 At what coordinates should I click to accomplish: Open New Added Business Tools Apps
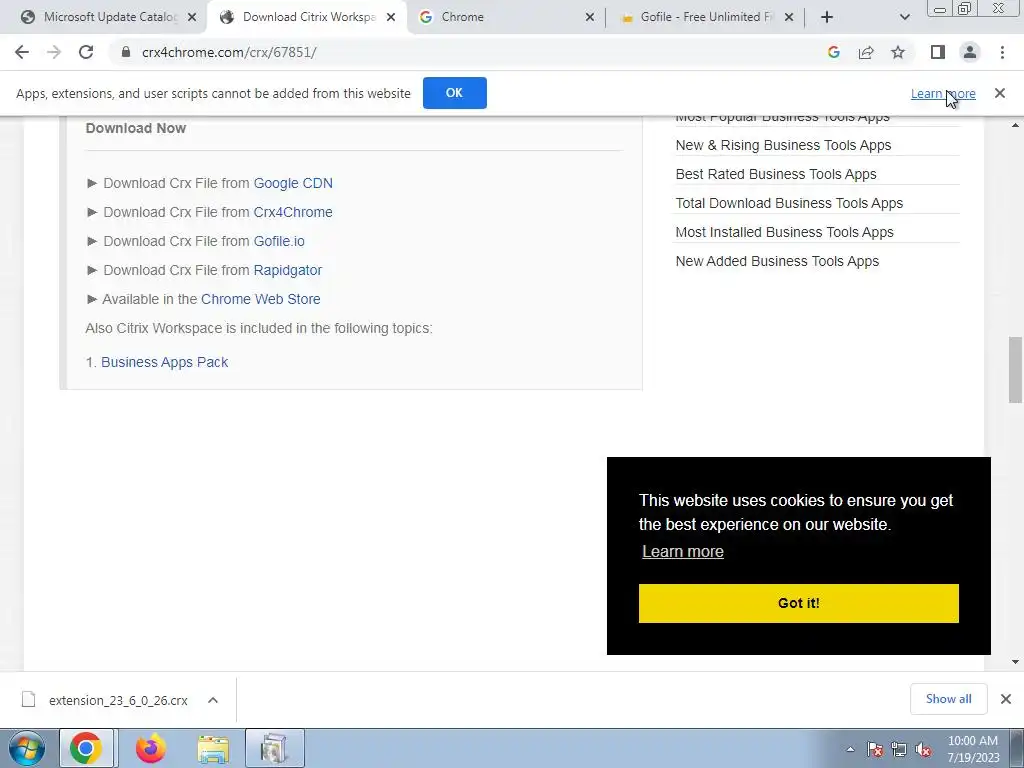777,261
